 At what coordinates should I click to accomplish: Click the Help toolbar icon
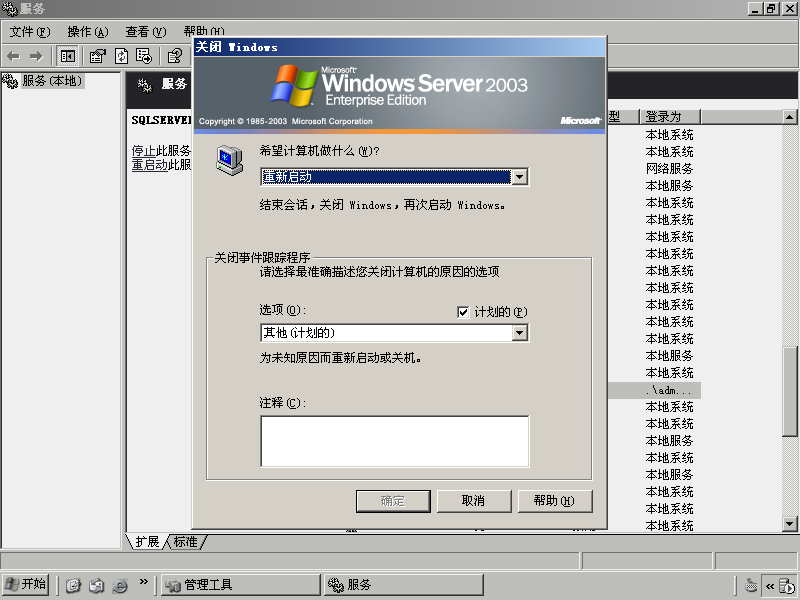[x=175, y=56]
